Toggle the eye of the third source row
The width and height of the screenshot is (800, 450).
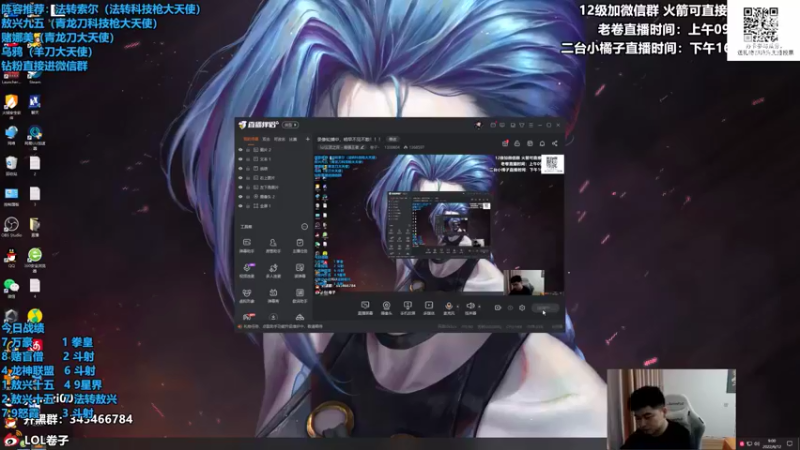click(x=240, y=168)
